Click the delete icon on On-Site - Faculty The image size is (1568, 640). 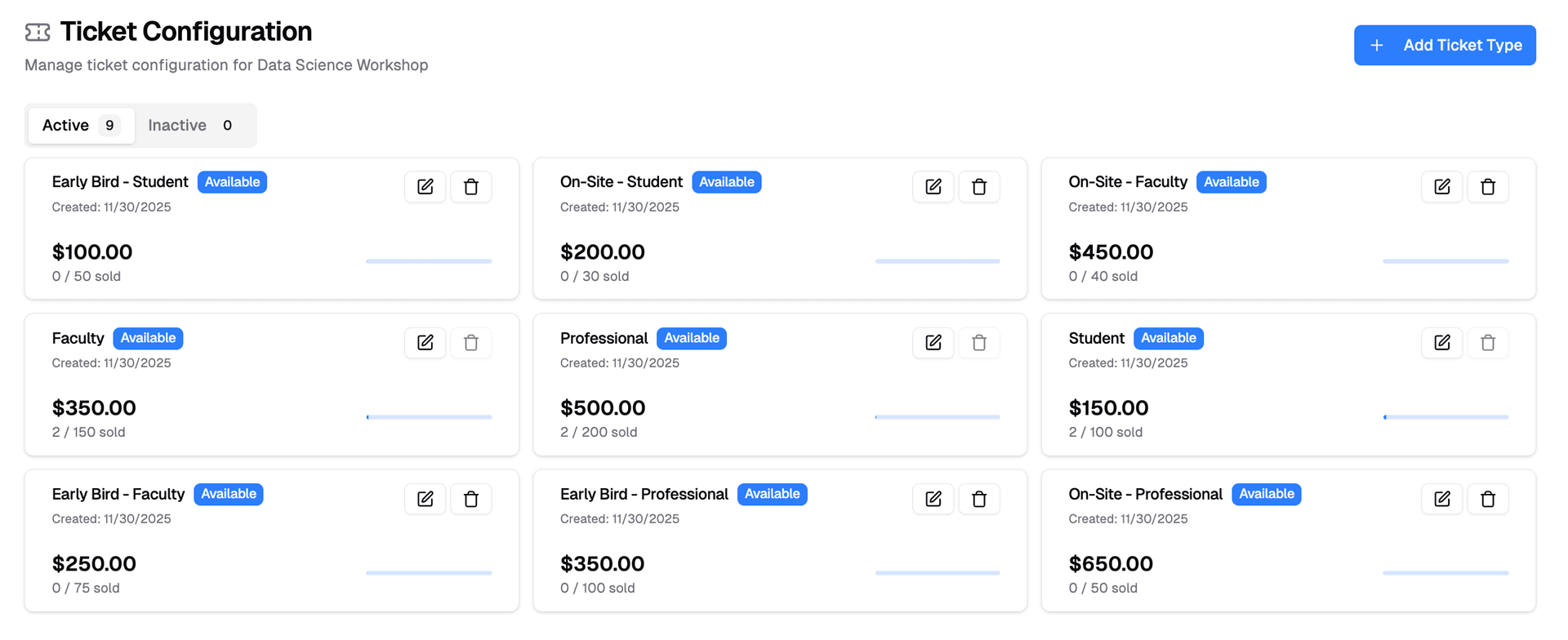coord(1487,186)
